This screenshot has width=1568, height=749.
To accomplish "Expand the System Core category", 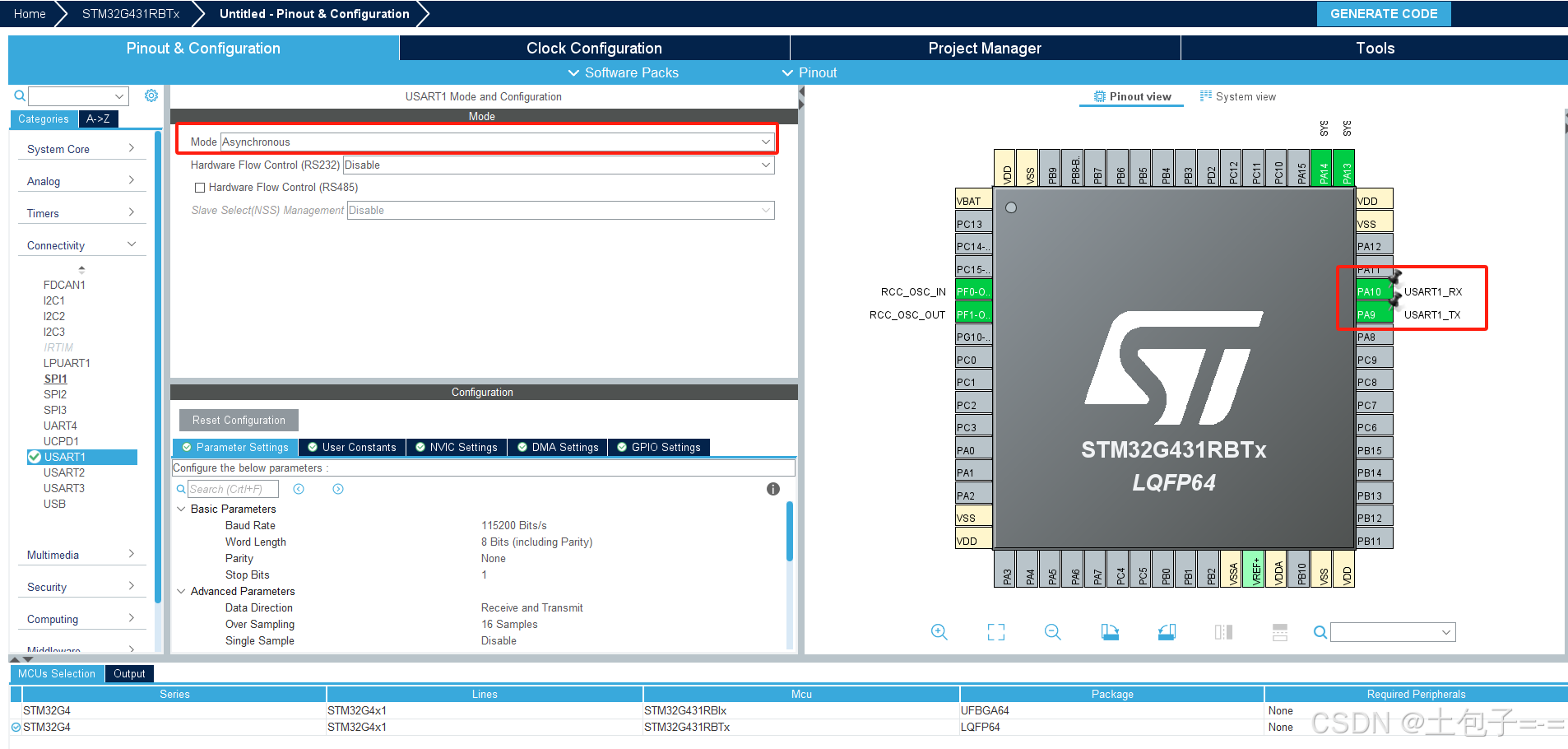I will point(81,149).
